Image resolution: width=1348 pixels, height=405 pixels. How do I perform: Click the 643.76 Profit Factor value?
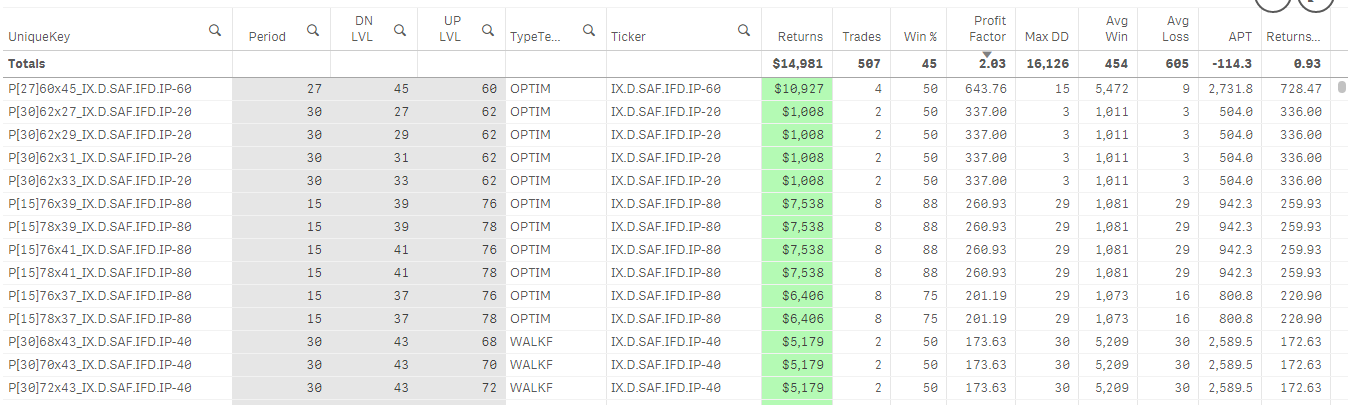coord(985,89)
